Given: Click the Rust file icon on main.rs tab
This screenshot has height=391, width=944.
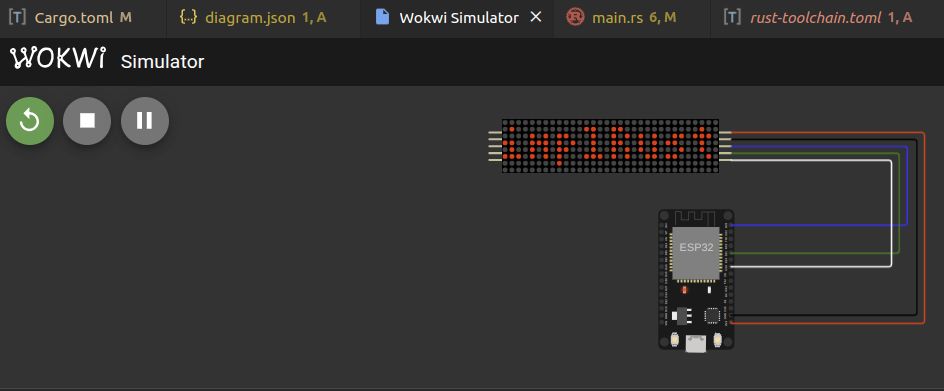Looking at the screenshot, I should [x=576, y=17].
